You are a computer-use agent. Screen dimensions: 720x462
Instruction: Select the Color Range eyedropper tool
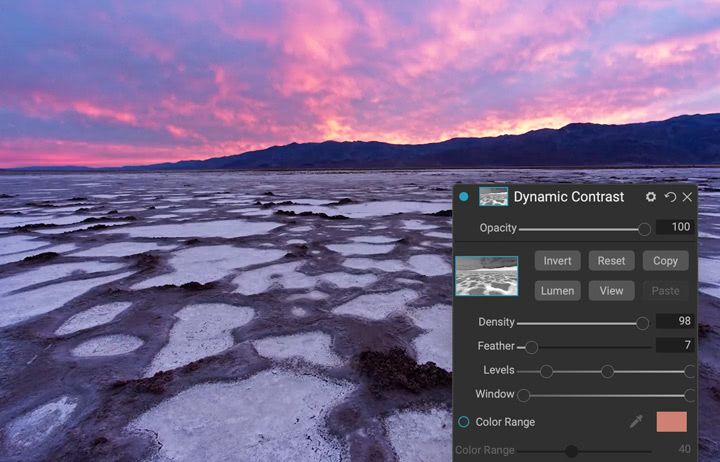click(x=636, y=421)
